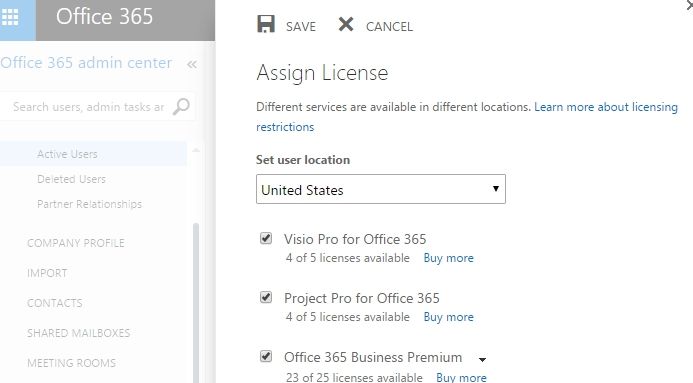Click the Save floppy disk icon
Screen dimensions: 693x383
click(x=266, y=24)
